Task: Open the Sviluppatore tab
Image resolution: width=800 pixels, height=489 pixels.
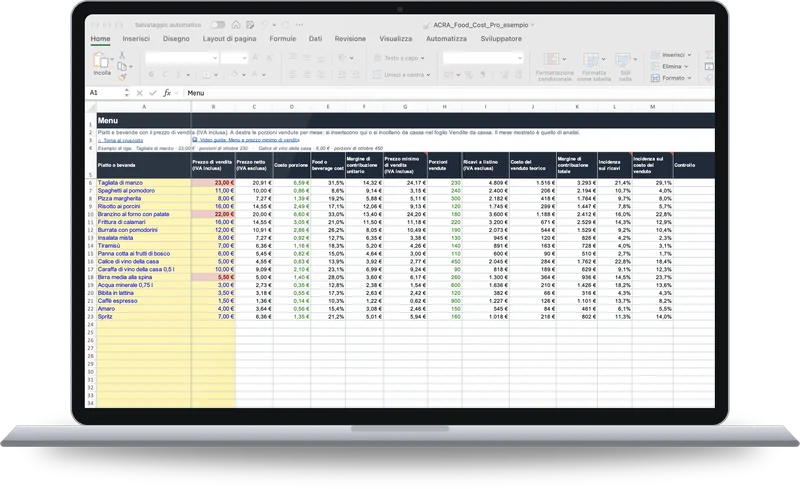Action: coord(501,38)
